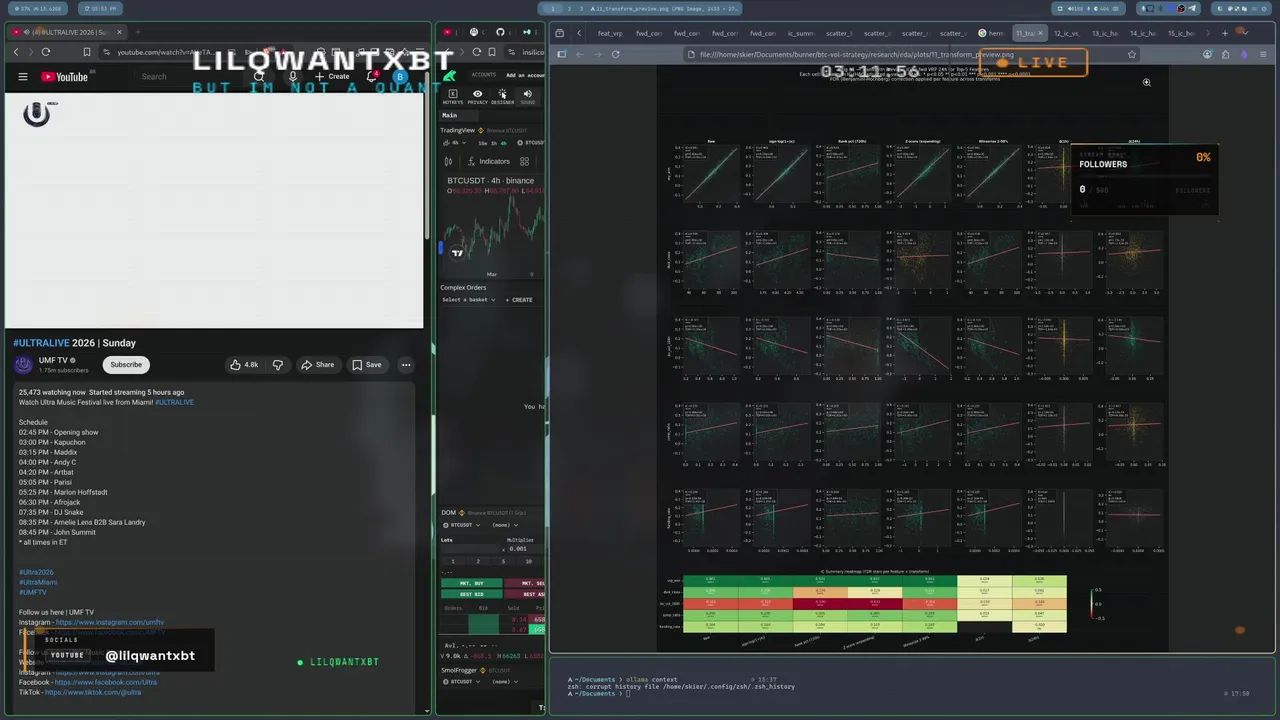1280x720 pixels.
Task: Open new tab in image browser
Action: click(x=1225, y=33)
